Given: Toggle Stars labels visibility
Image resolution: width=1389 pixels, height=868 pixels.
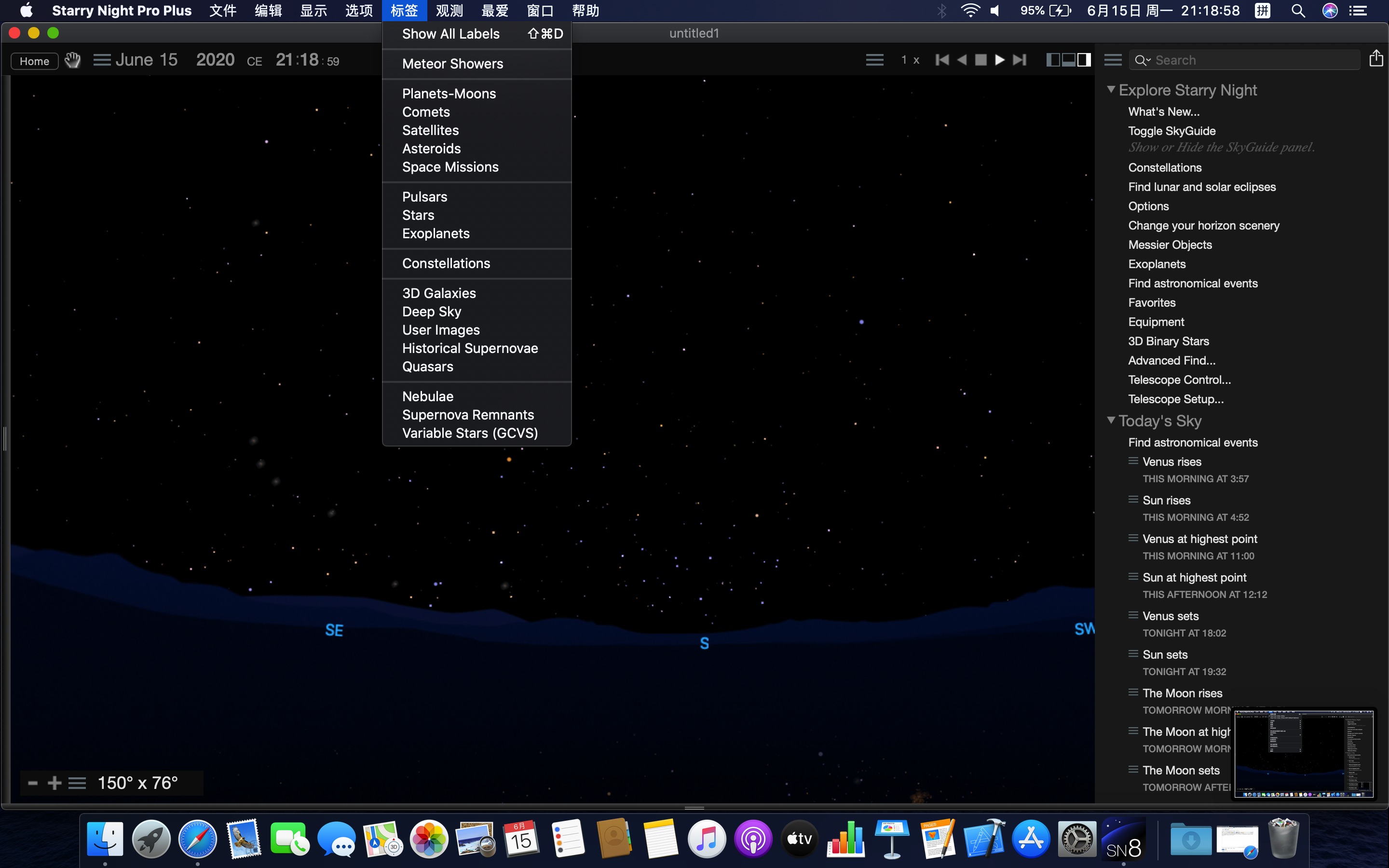Looking at the screenshot, I should click(418, 214).
